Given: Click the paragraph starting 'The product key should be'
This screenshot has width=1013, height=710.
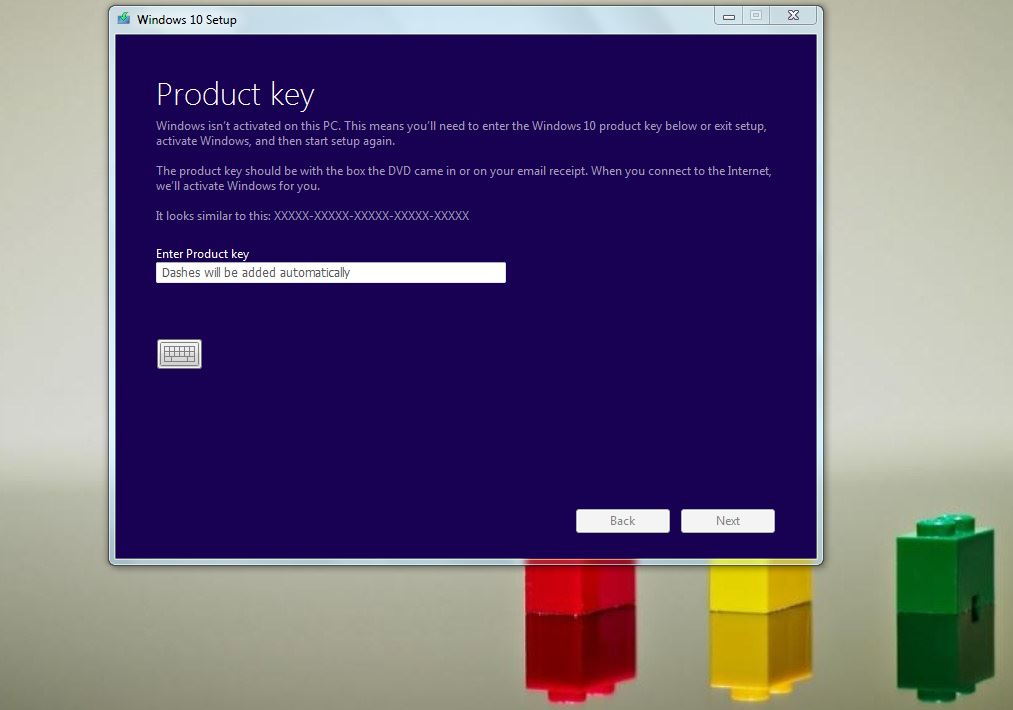Looking at the screenshot, I should pyautogui.click(x=464, y=178).
